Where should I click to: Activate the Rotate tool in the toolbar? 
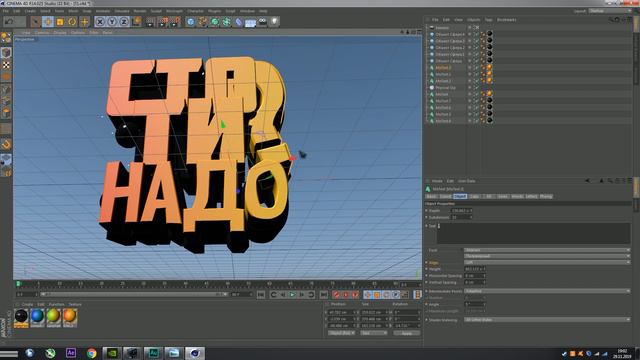pyautogui.click(x=72, y=22)
